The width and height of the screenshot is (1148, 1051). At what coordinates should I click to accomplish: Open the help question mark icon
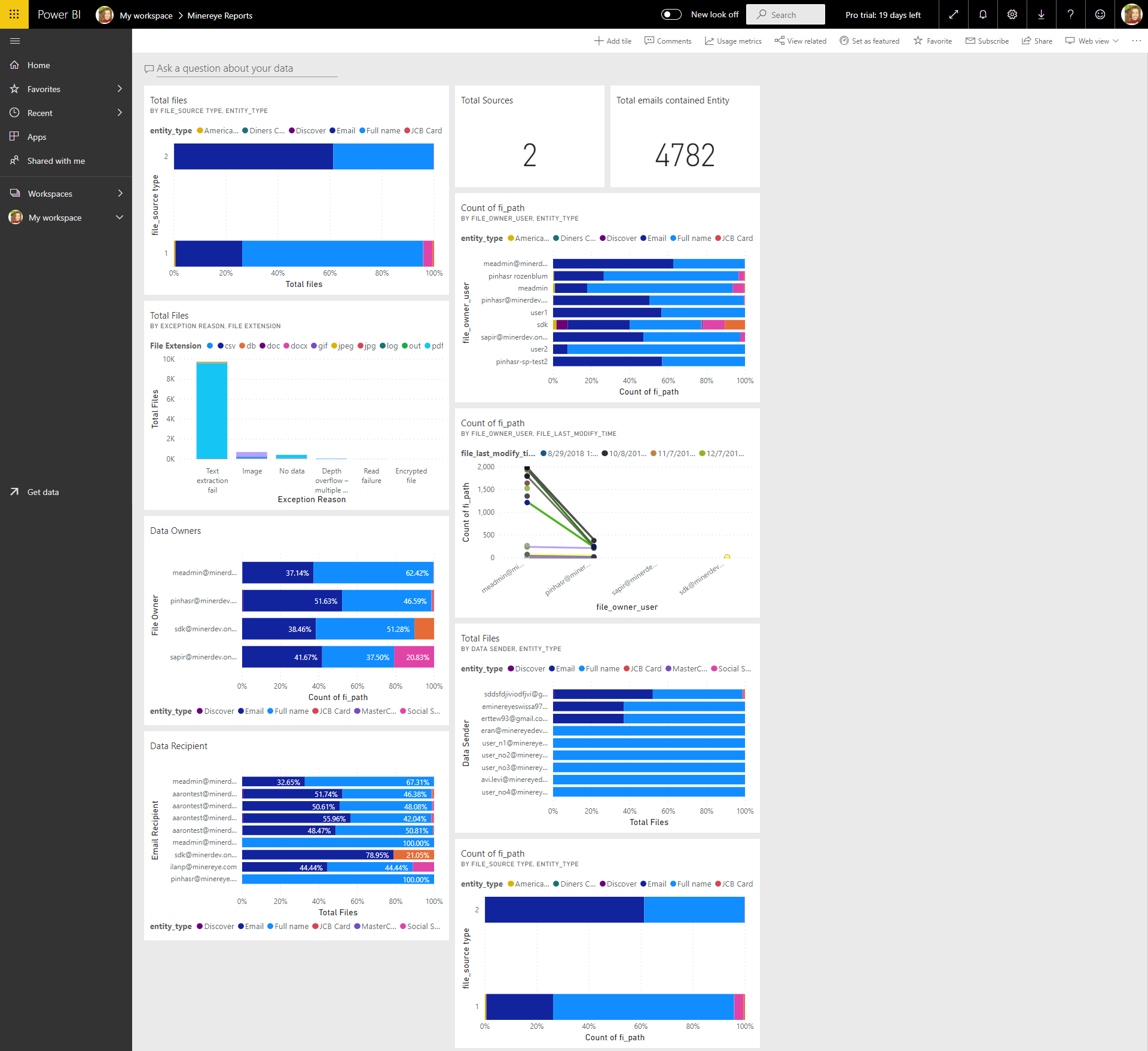(x=1070, y=14)
